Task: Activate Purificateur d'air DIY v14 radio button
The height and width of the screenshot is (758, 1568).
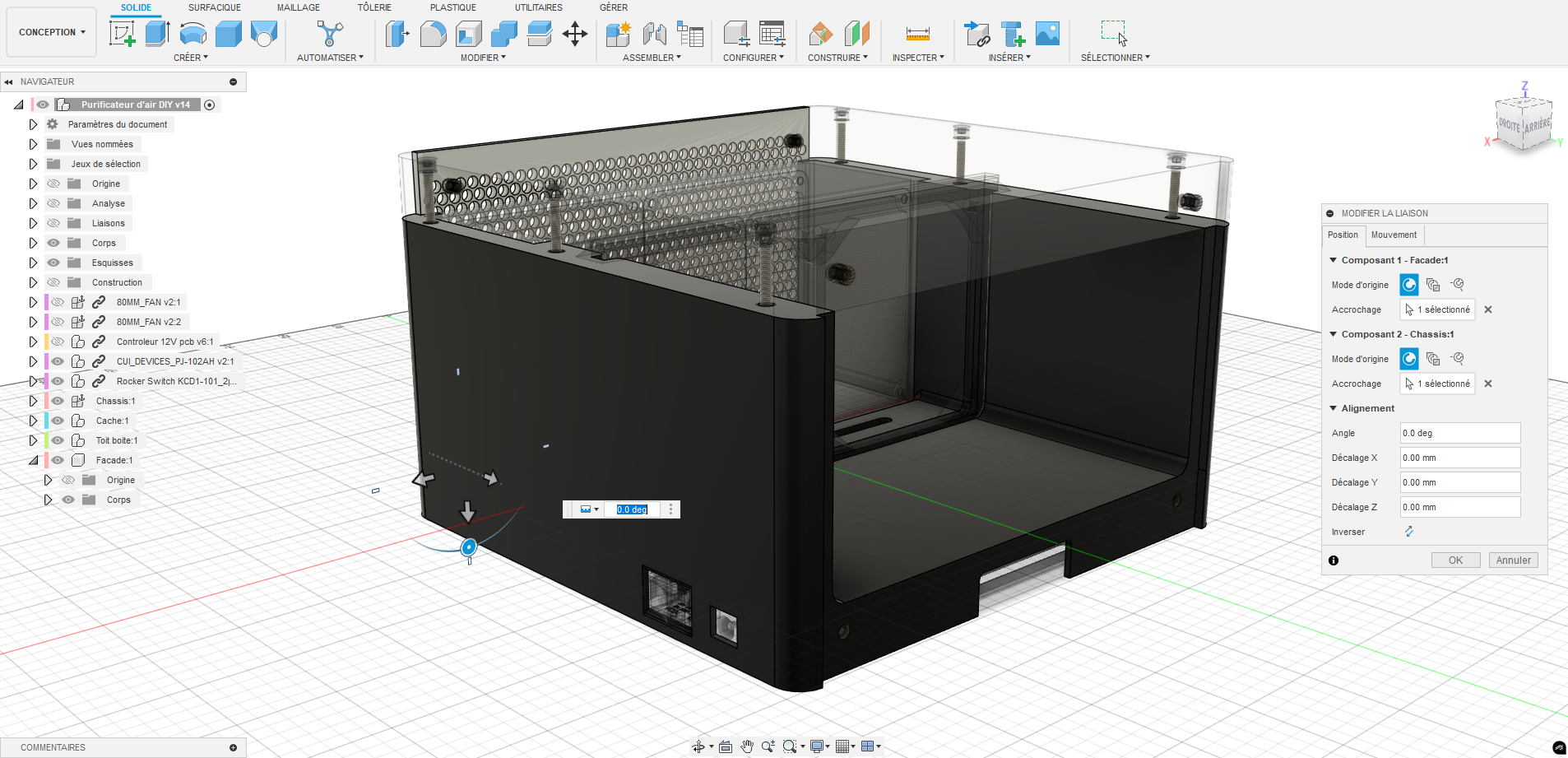Action: point(210,105)
